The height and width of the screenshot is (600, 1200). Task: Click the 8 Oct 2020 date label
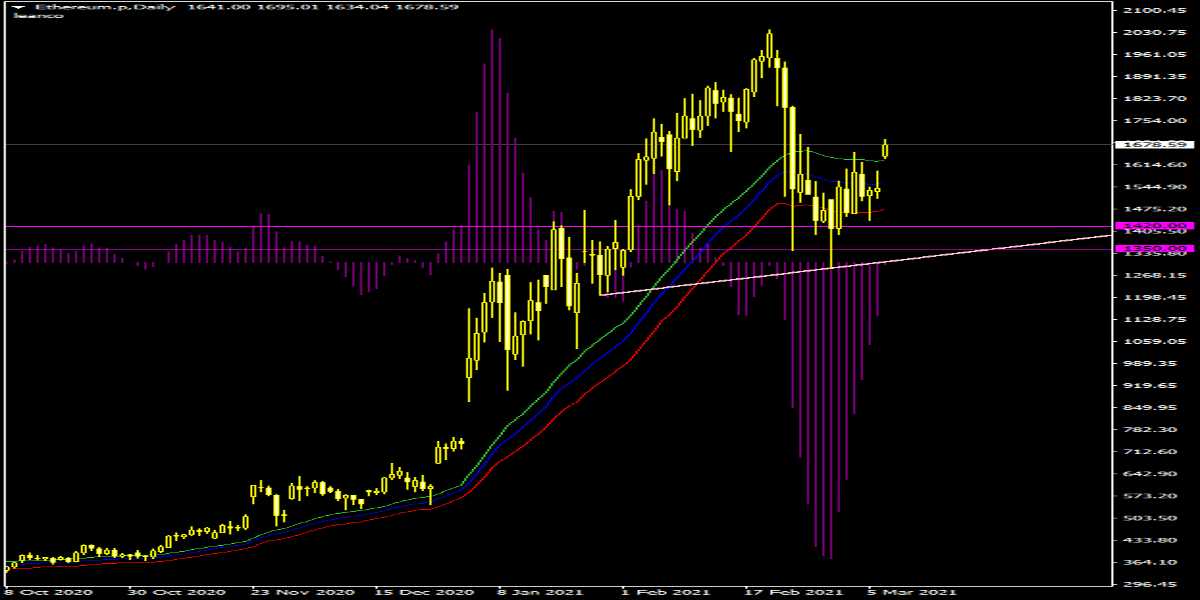48,592
